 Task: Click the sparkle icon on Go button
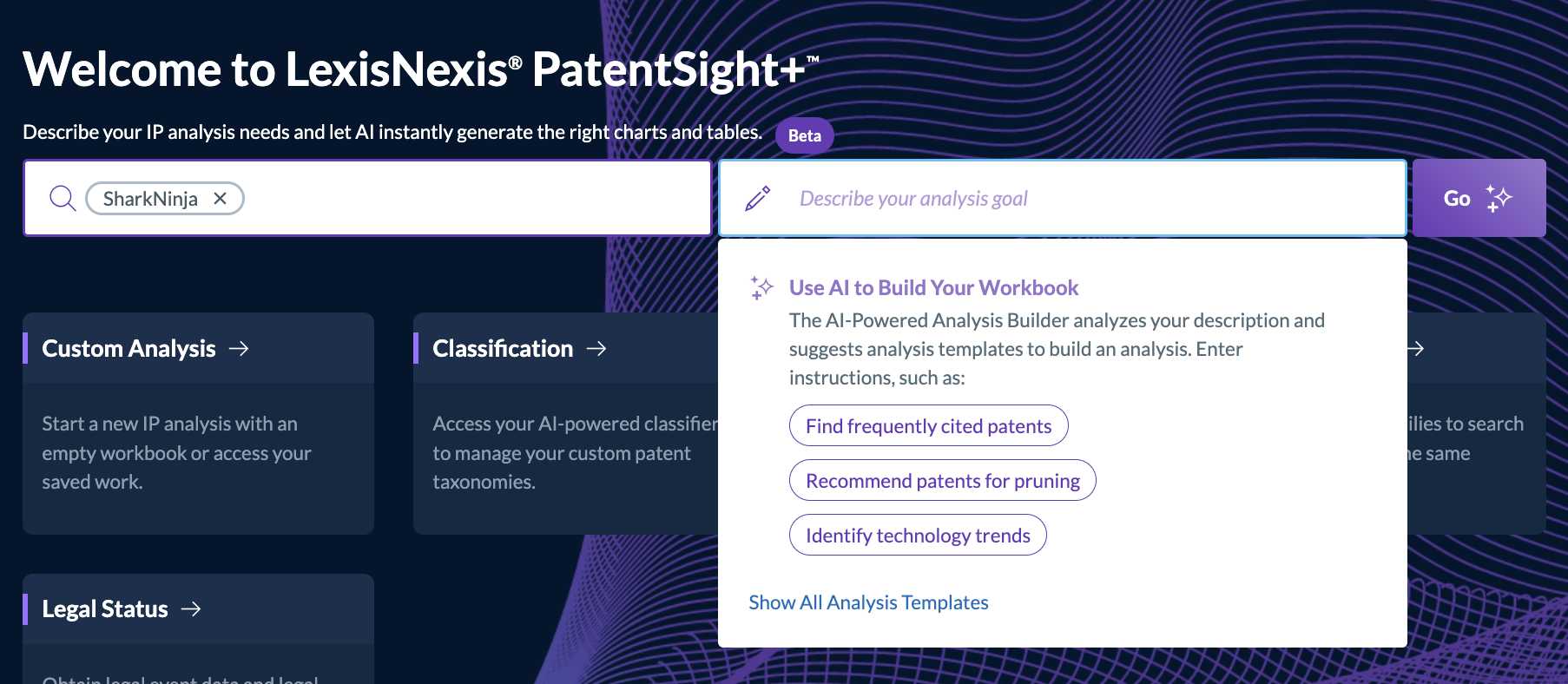click(1499, 199)
